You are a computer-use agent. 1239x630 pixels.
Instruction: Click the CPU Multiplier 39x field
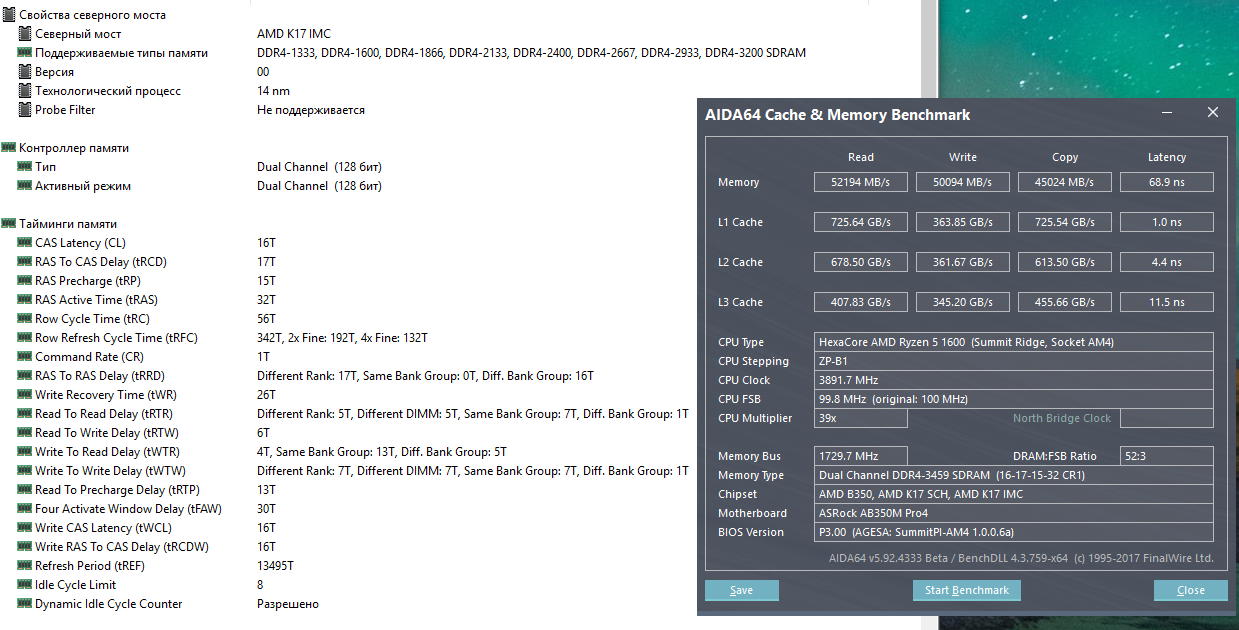(x=861, y=418)
